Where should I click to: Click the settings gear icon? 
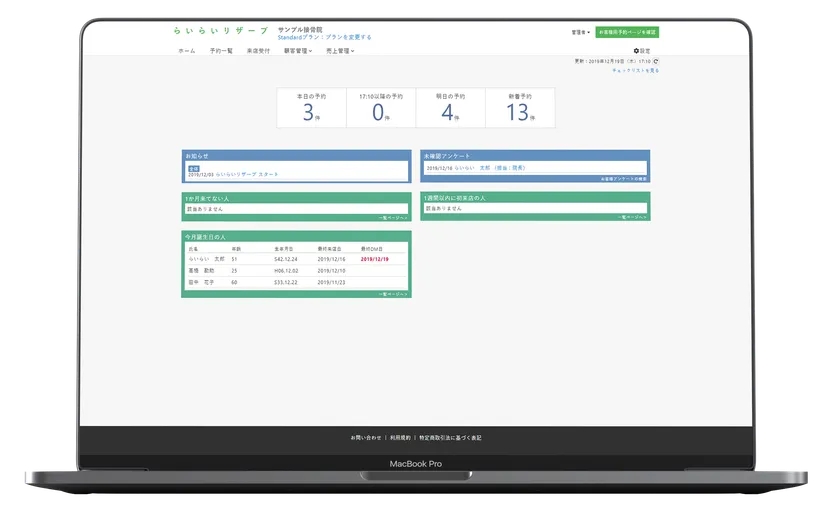click(636, 51)
